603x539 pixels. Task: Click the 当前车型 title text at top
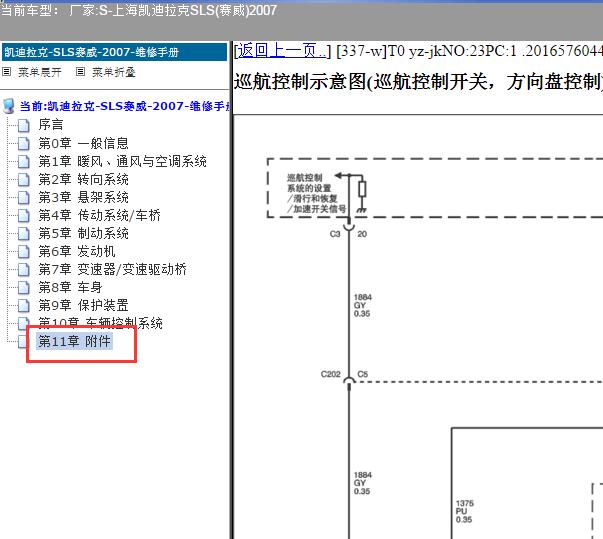point(138,10)
